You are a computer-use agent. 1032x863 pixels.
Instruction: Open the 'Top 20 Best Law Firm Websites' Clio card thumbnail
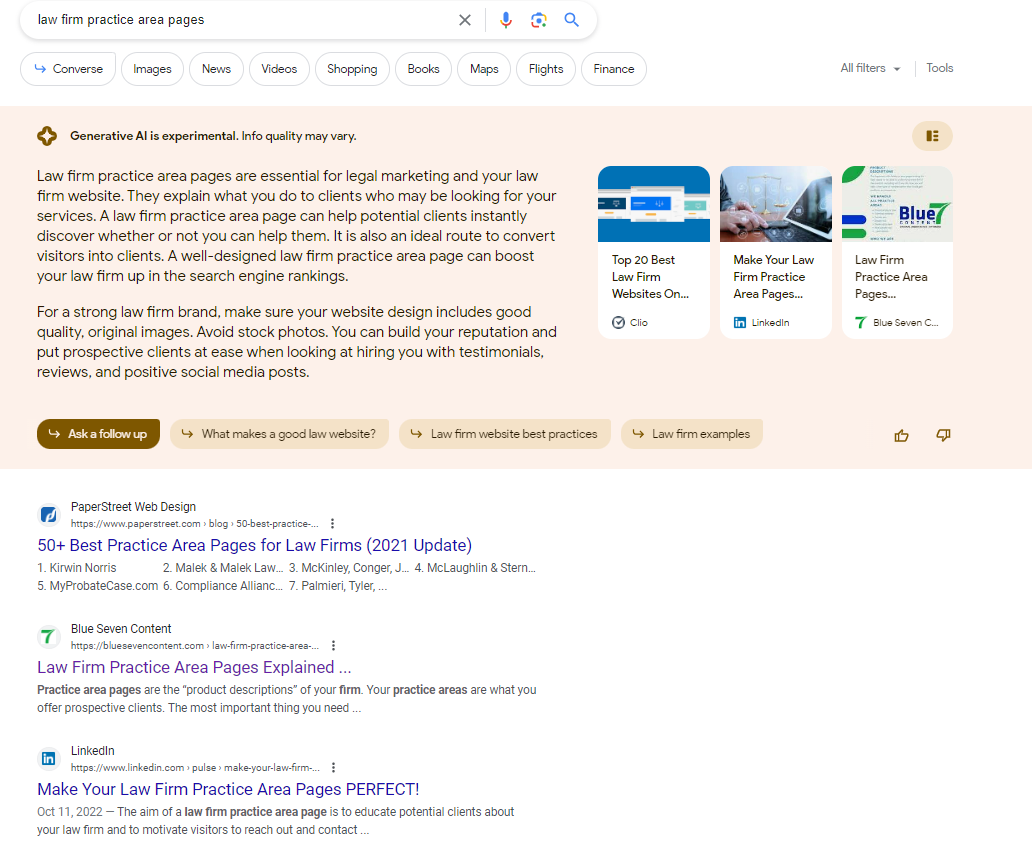tap(654, 204)
